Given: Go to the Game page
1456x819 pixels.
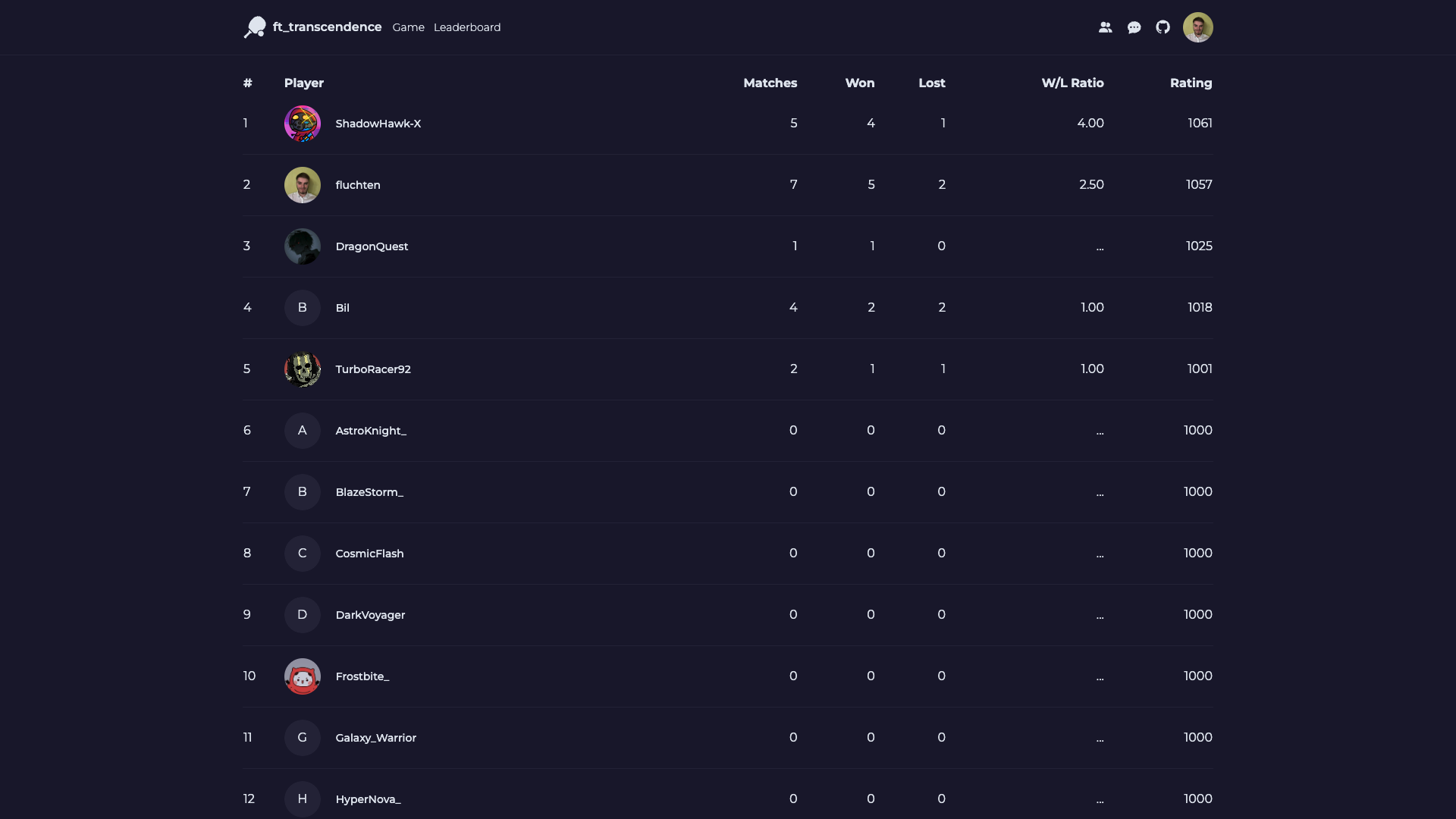Looking at the screenshot, I should pos(408,27).
